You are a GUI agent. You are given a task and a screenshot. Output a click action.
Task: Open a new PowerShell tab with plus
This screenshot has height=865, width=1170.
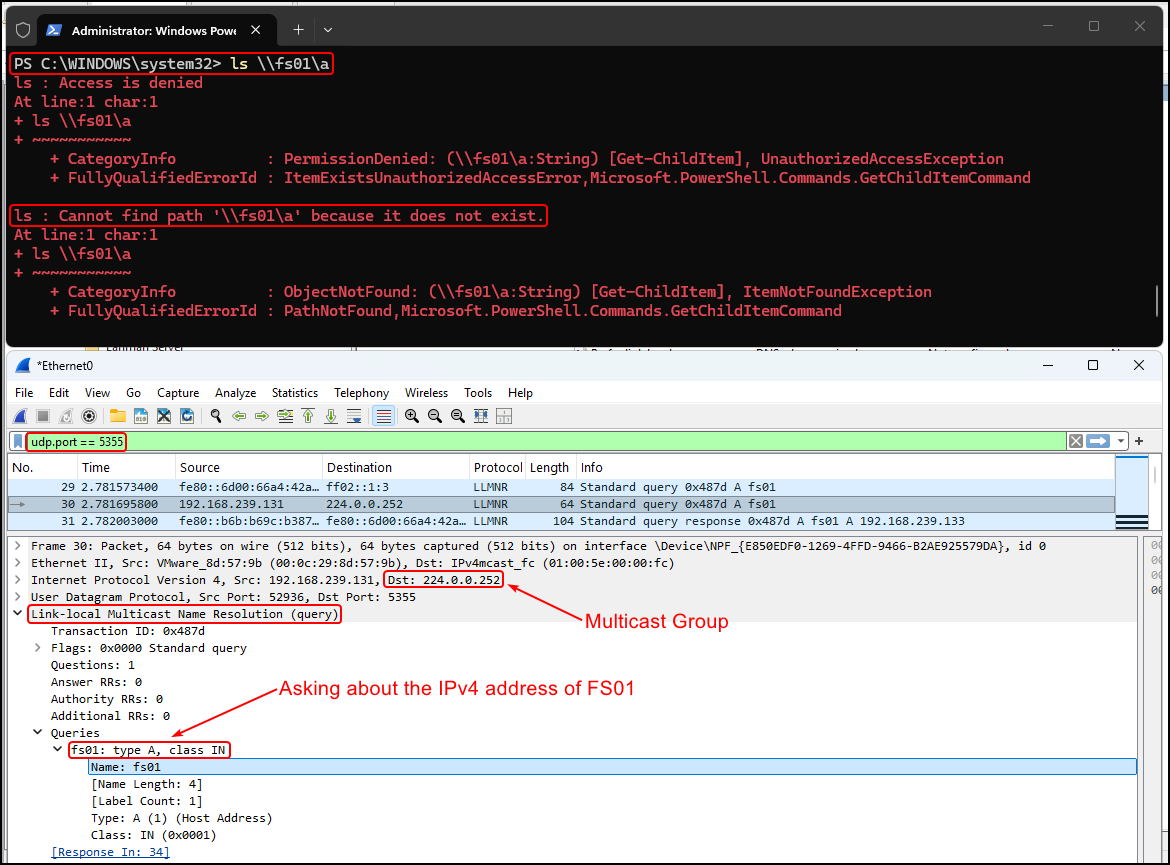pos(298,30)
